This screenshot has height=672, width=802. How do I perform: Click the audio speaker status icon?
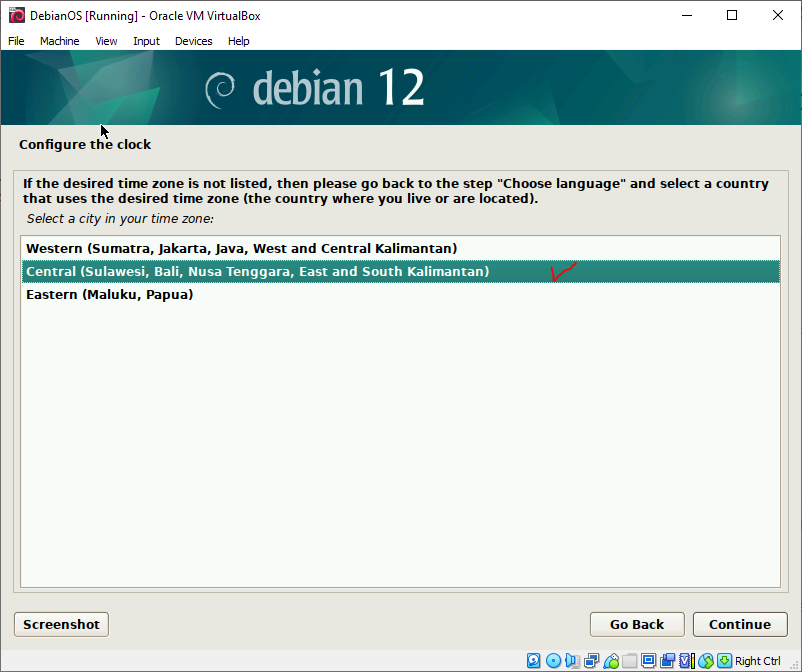pos(573,661)
